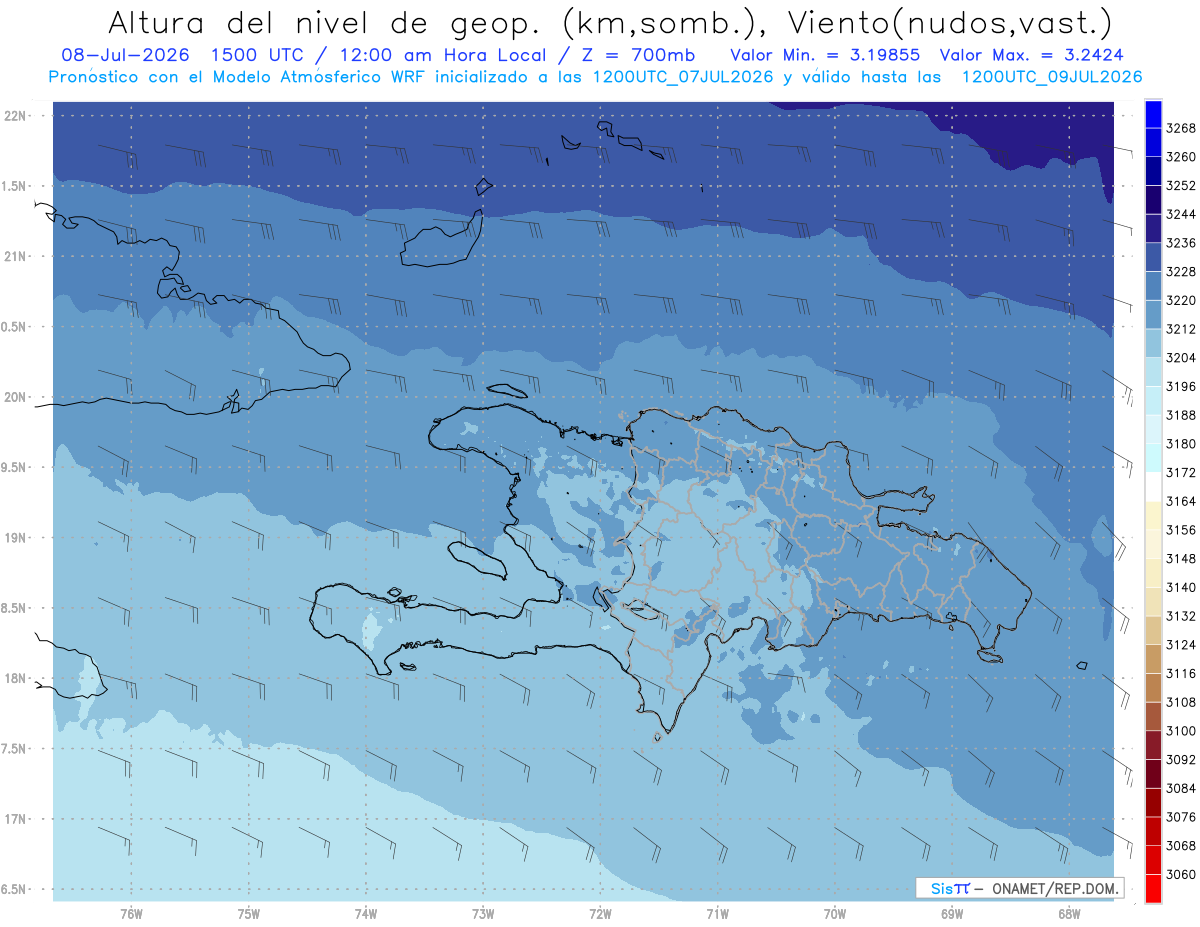Click the colorbar value '3220'
Screen dimensions: 1200x927
coord(1181,300)
